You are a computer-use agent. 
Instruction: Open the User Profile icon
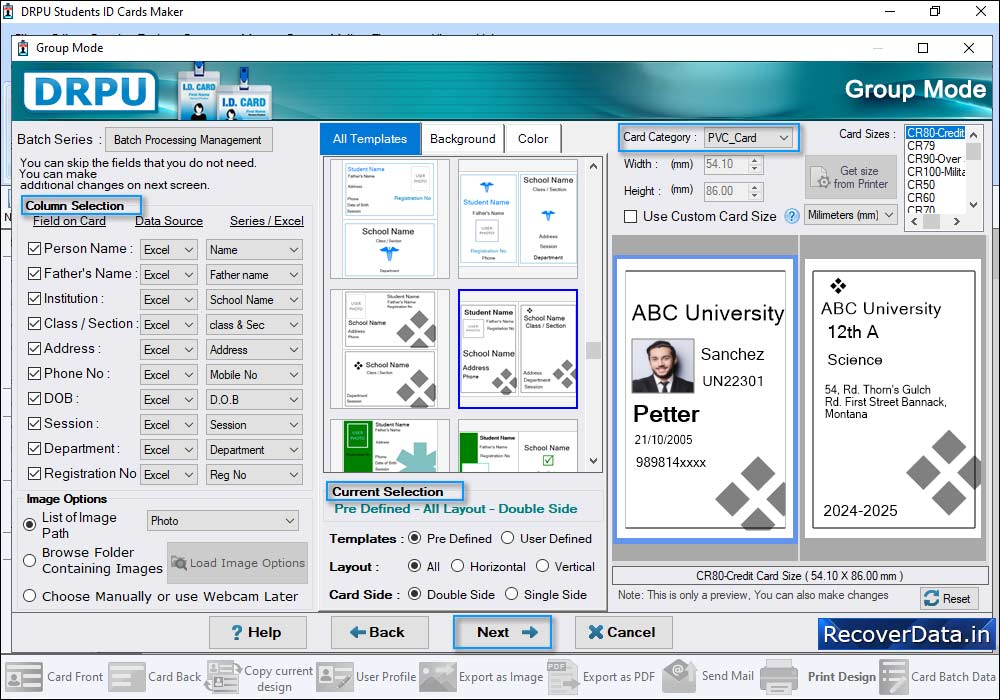click(x=334, y=676)
